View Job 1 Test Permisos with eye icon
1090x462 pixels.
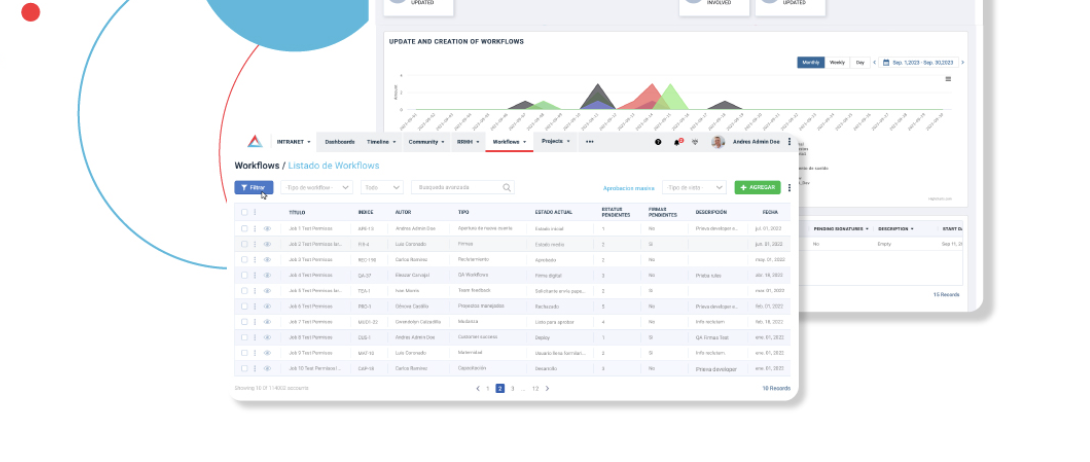[267, 229]
